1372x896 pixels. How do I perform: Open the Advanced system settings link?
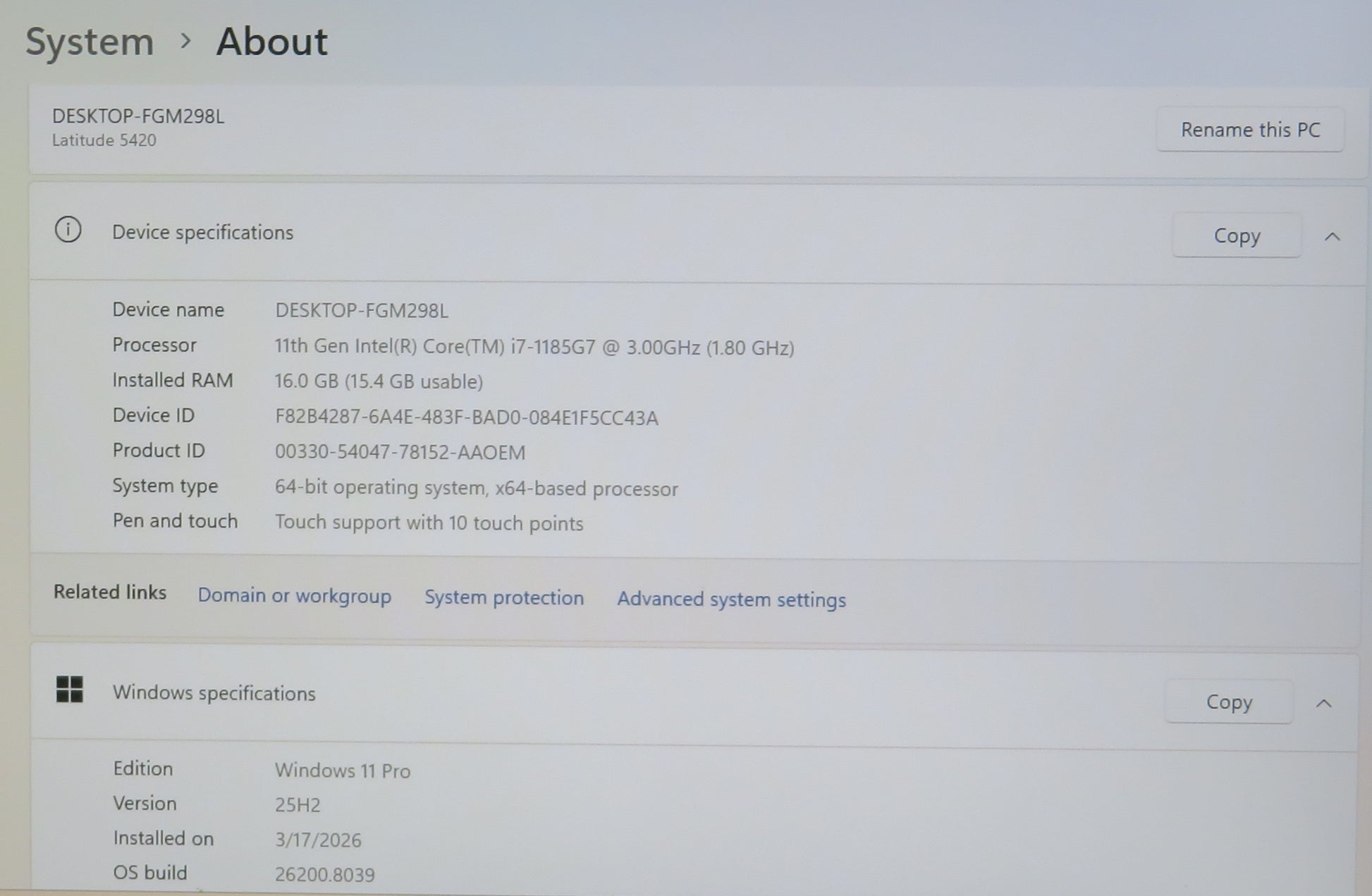(731, 599)
